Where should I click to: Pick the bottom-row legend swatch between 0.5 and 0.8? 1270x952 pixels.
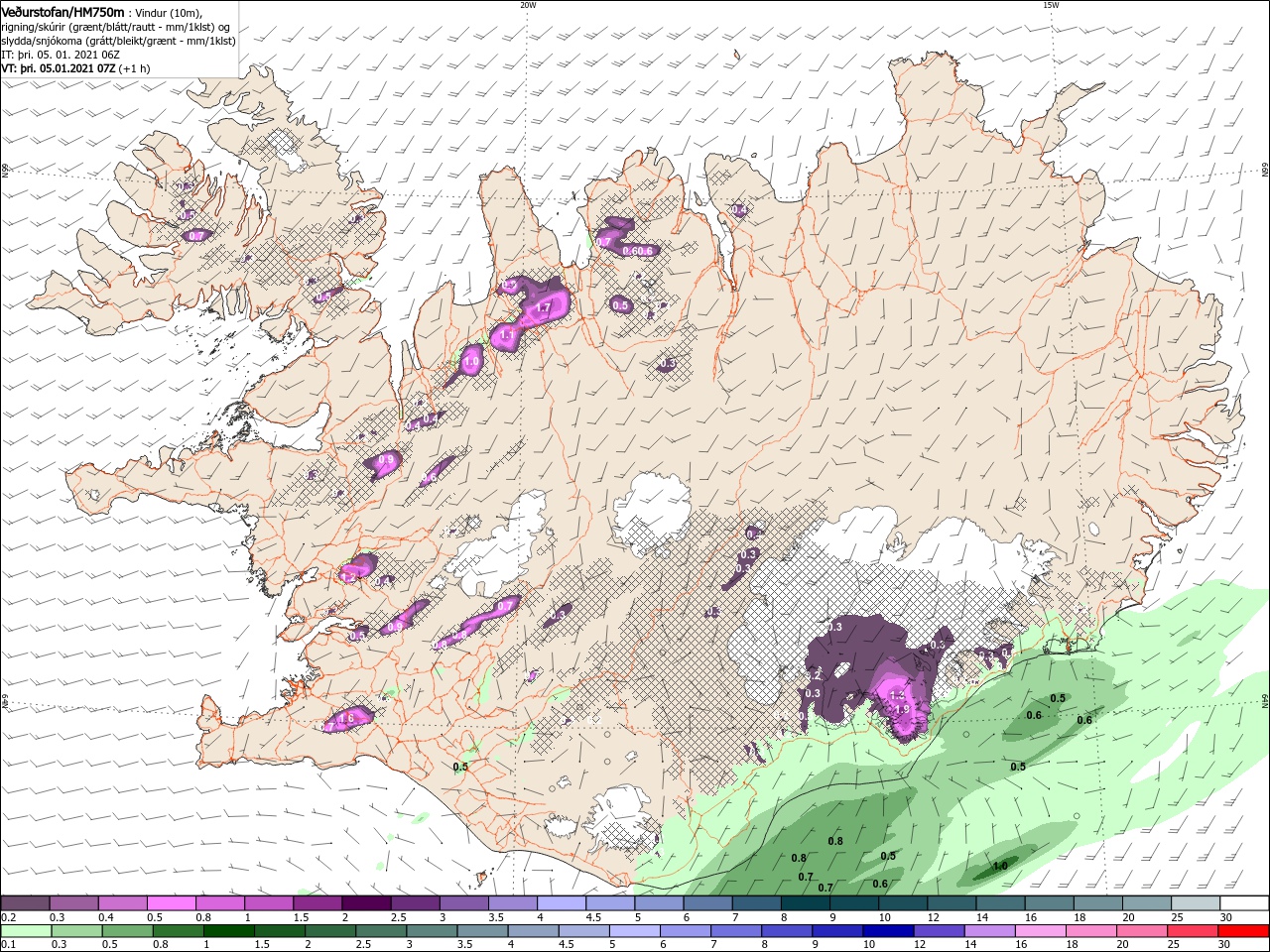coord(127,931)
